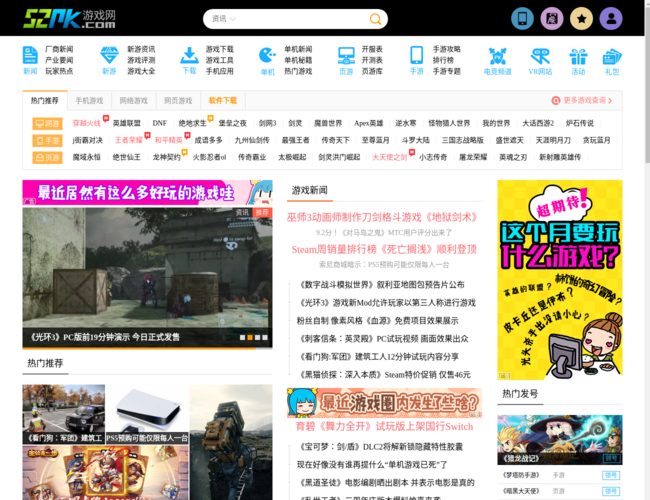The height and width of the screenshot is (500, 650).
Task: Click the 新游 diamond icon
Action: point(109,55)
